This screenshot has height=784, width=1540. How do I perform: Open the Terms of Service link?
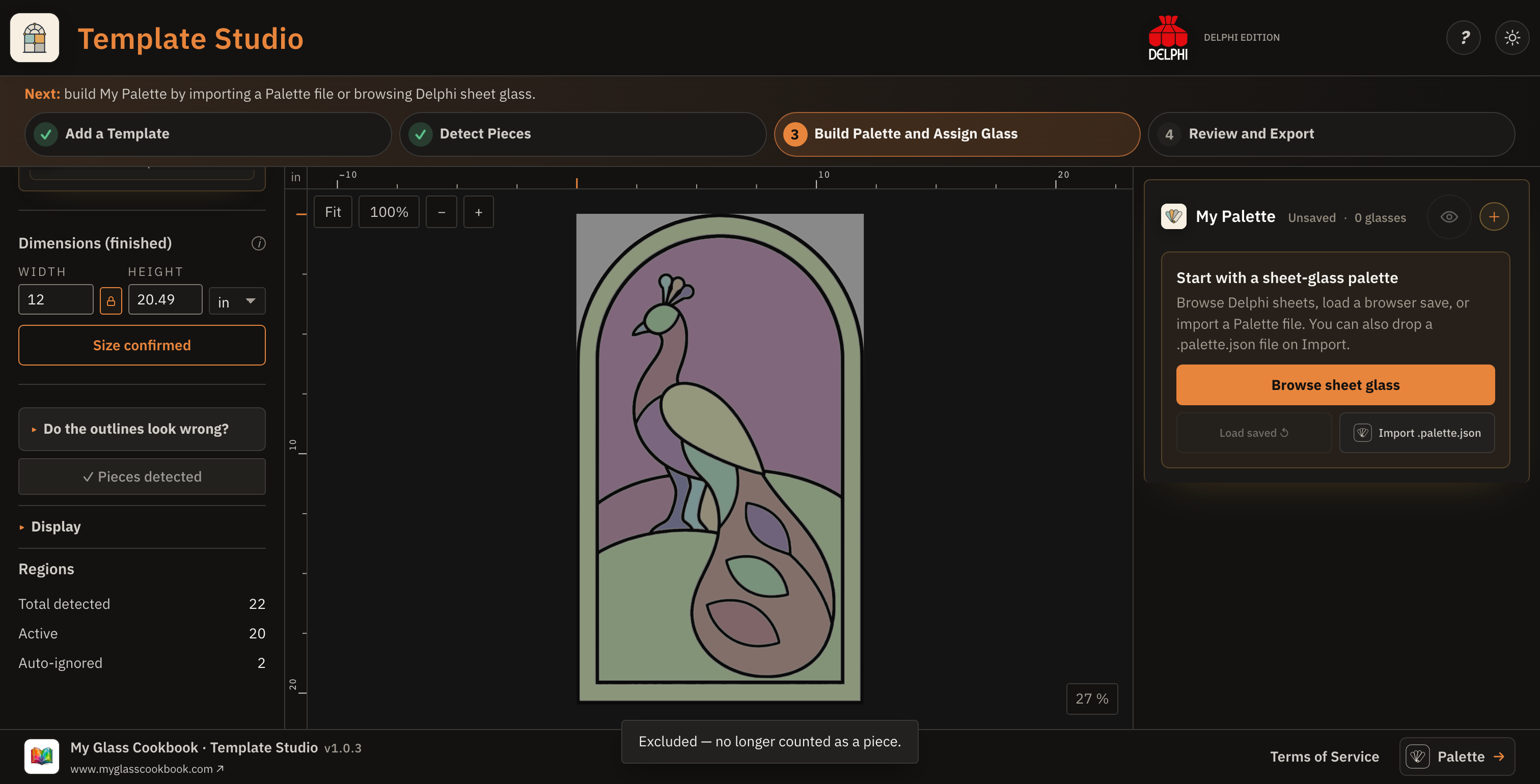pyautogui.click(x=1324, y=757)
